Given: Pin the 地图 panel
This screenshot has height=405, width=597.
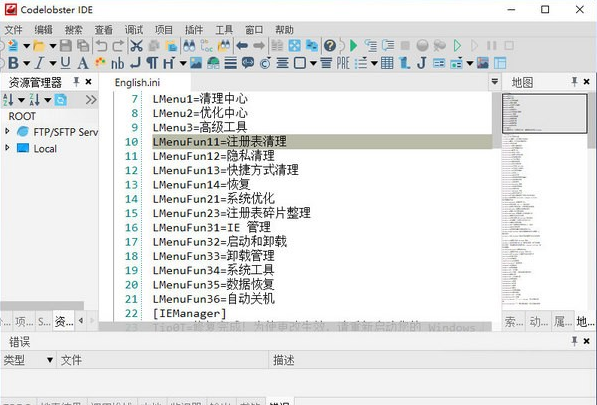Looking at the screenshot, I should pos(574,81).
